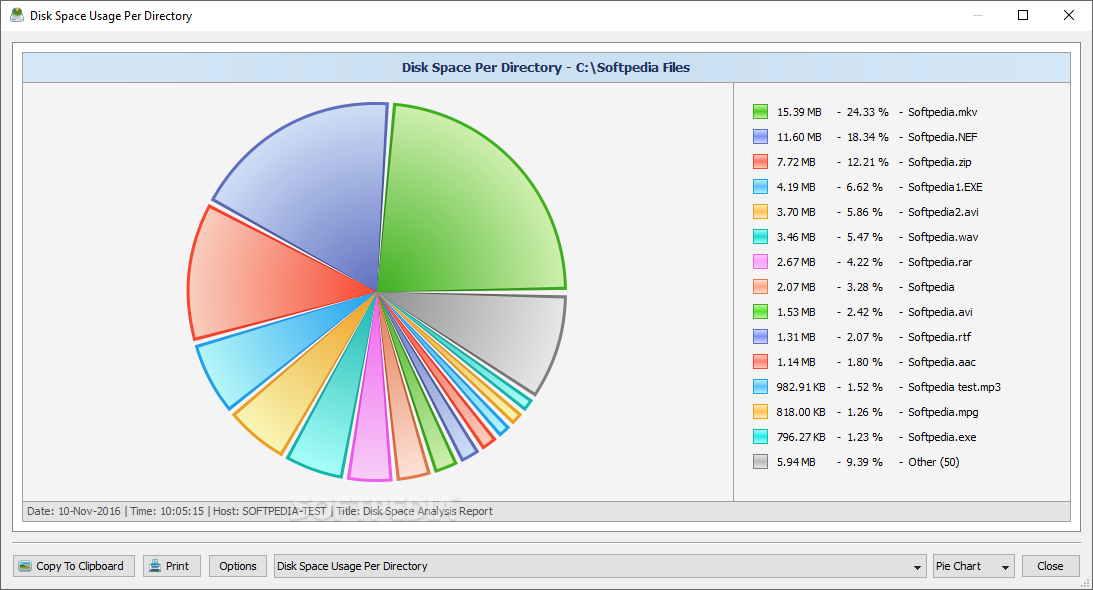
Task: Click the teal swatch for Softpedia.exe
Action: pos(760,437)
